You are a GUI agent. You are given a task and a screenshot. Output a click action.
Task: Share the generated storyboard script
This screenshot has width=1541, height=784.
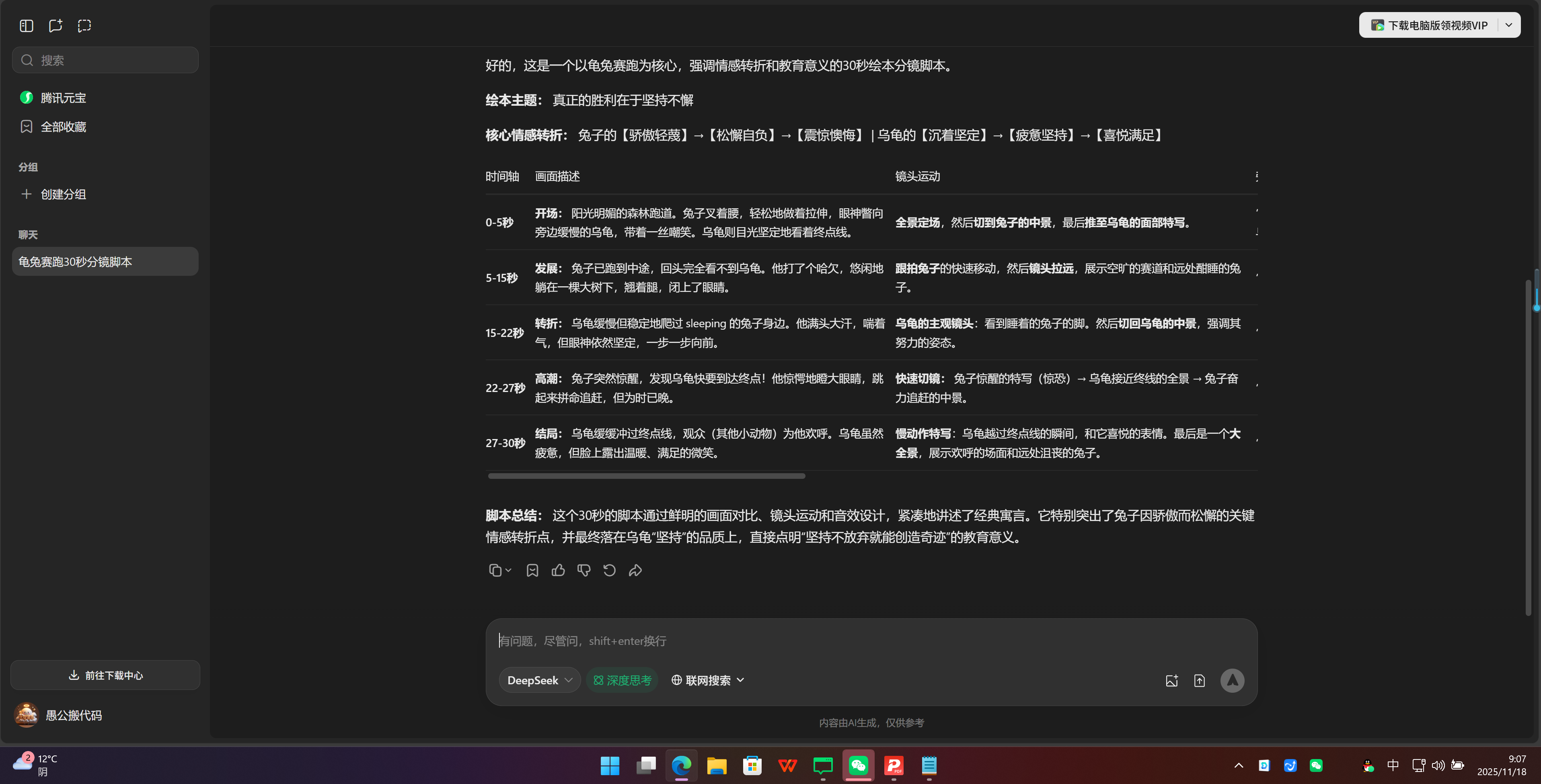[x=635, y=570]
